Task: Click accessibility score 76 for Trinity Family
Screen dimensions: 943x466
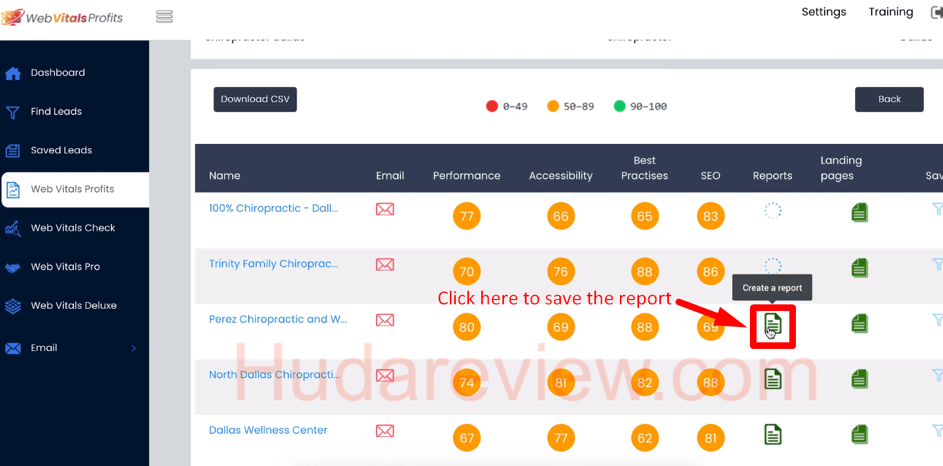Action: tap(561, 272)
